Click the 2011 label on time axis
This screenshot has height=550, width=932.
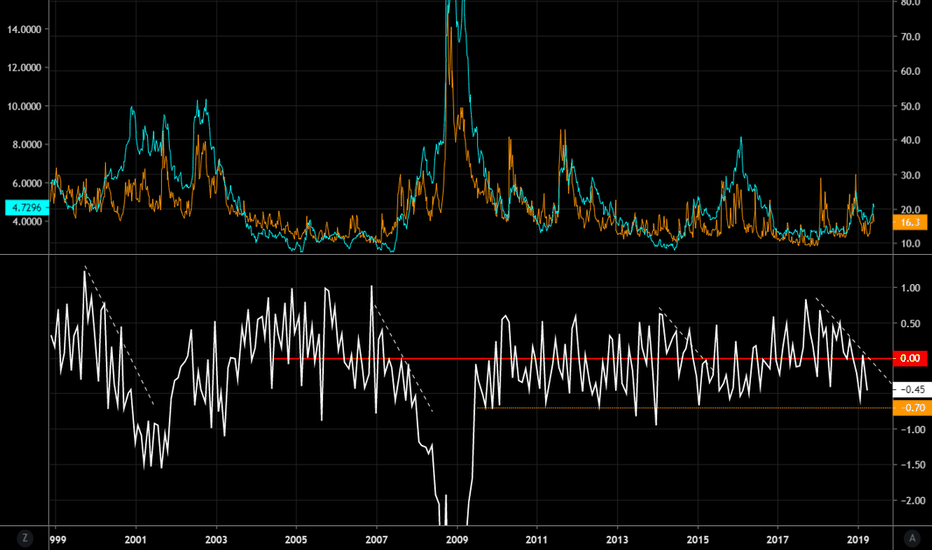tap(537, 540)
